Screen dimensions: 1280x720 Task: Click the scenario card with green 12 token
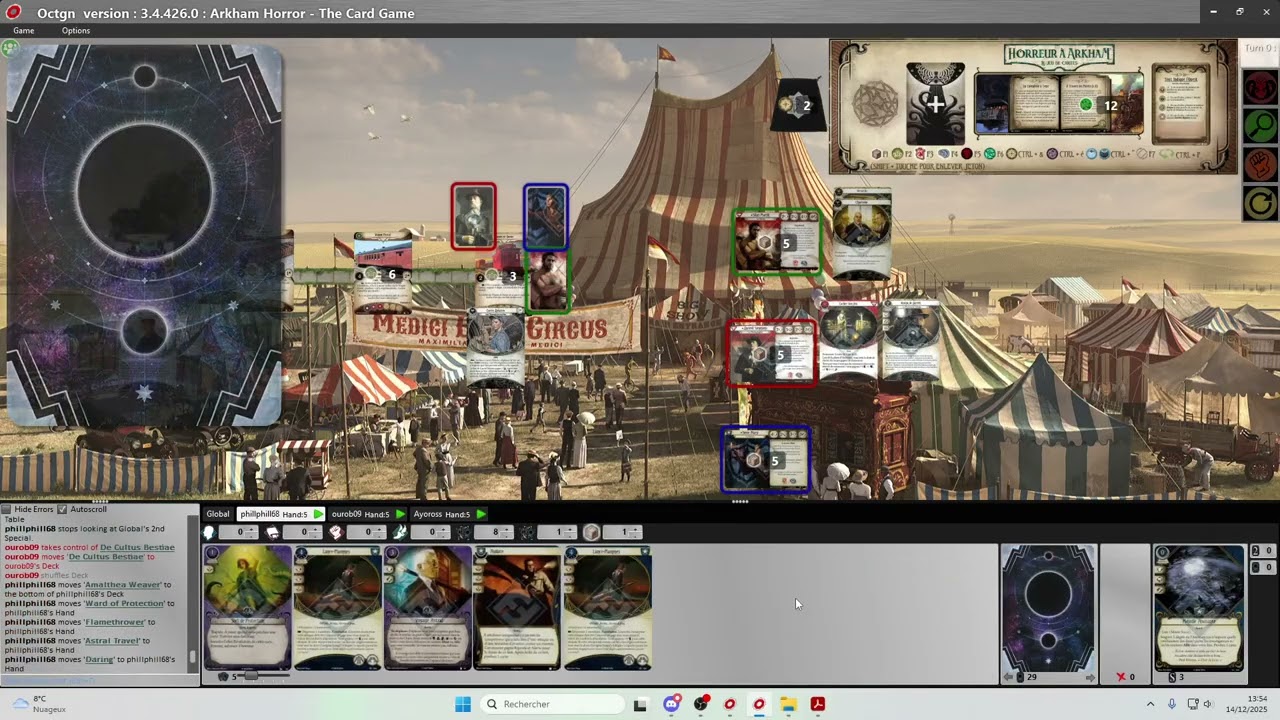pyautogui.click(x=1059, y=103)
